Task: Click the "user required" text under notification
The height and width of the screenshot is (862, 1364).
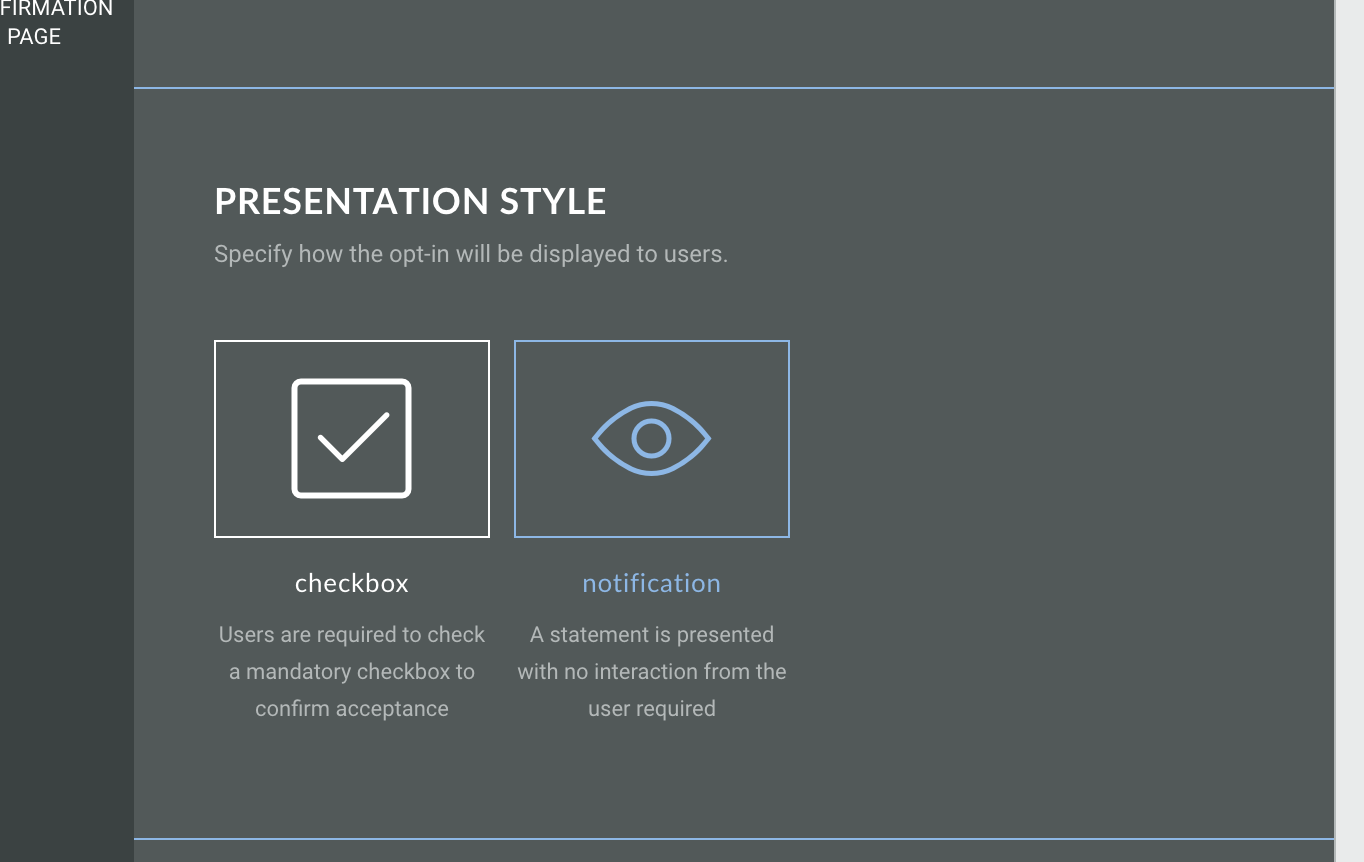Action: [x=651, y=709]
